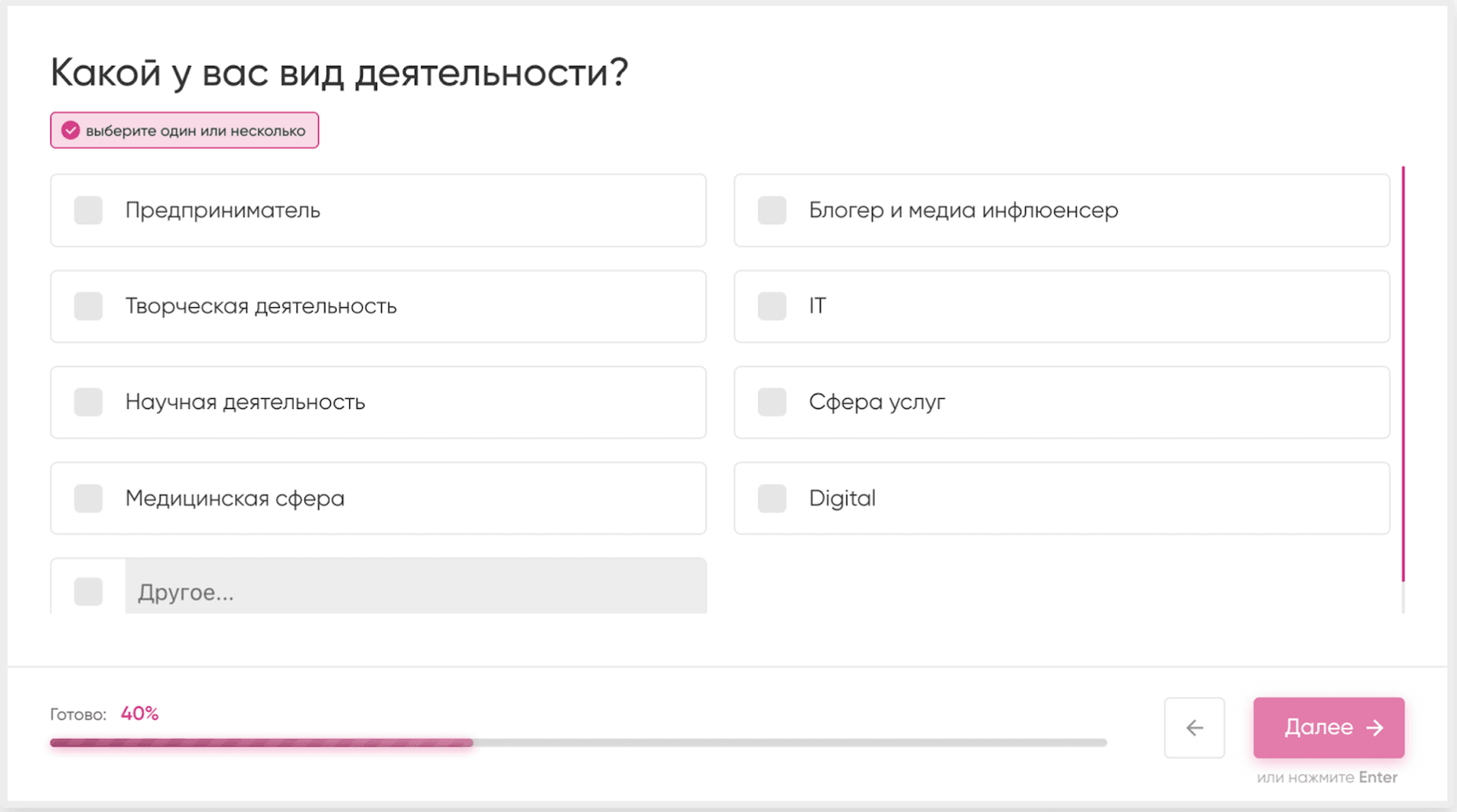Viewport: 1457px width, 812px height.
Task: Type in the Другое text field
Action: point(415,591)
